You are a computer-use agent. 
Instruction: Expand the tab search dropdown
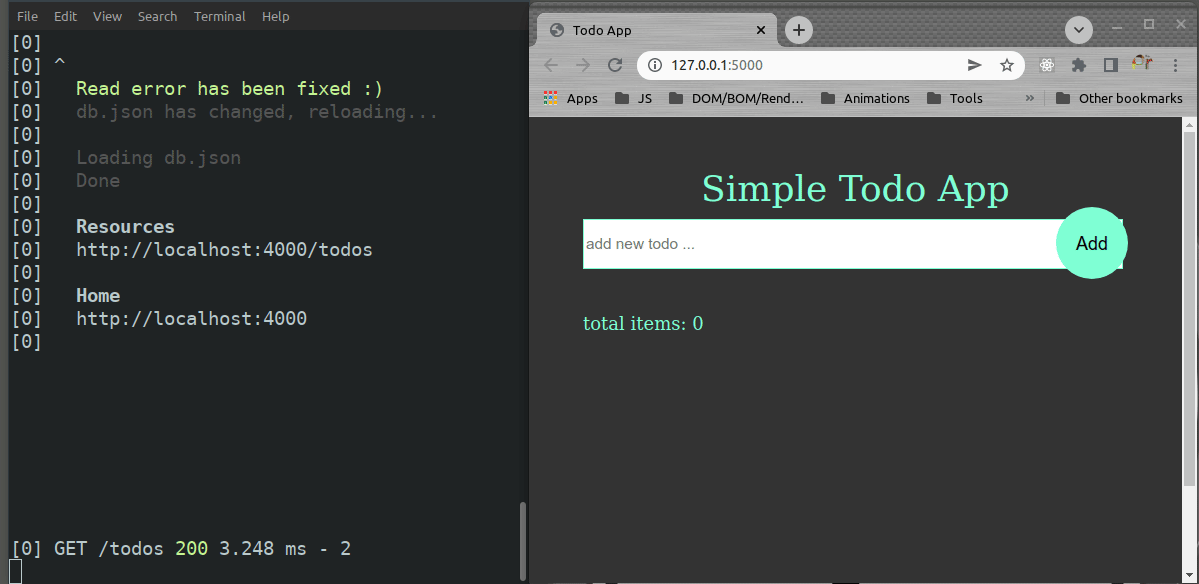tap(1078, 30)
